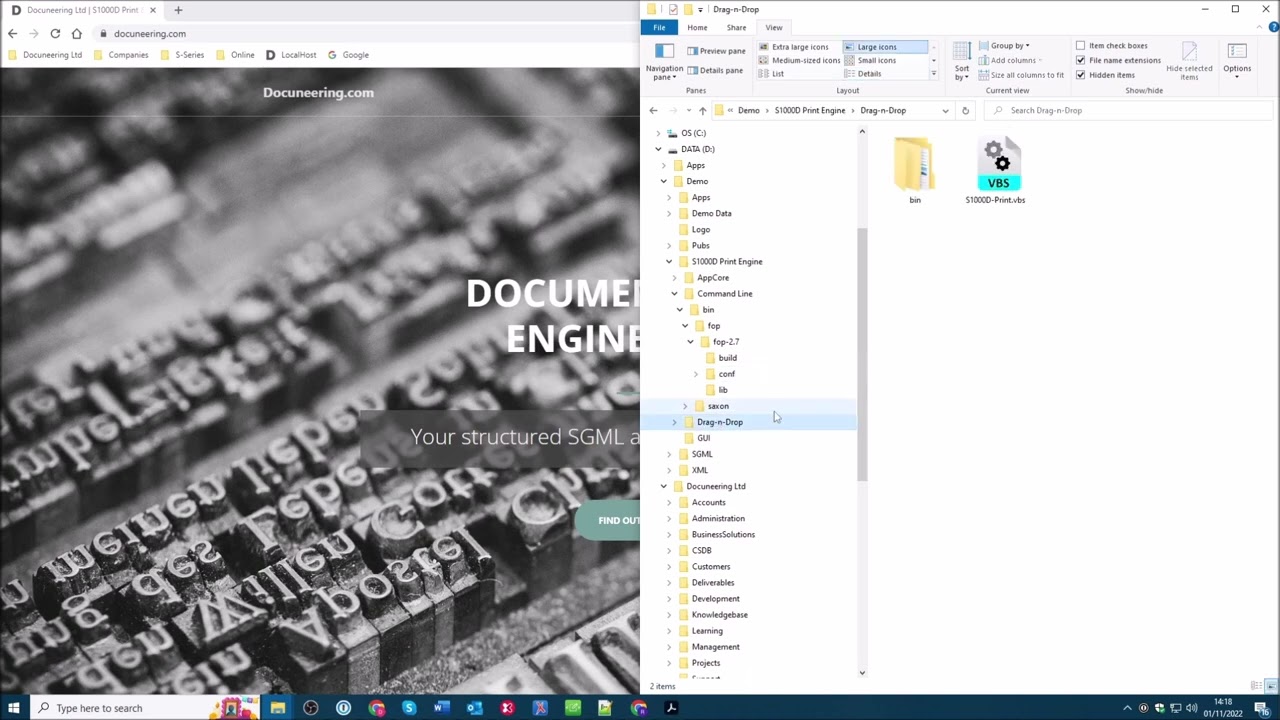The height and width of the screenshot is (720, 1280).
Task: Switch layout to Extra large icons
Action: click(794, 47)
